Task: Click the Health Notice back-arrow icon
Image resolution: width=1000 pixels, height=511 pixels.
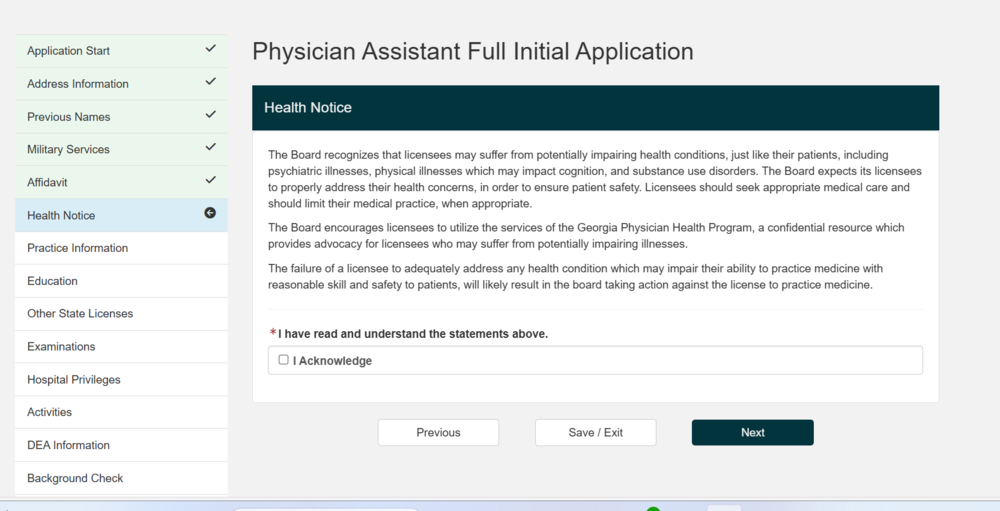Action: 210,213
